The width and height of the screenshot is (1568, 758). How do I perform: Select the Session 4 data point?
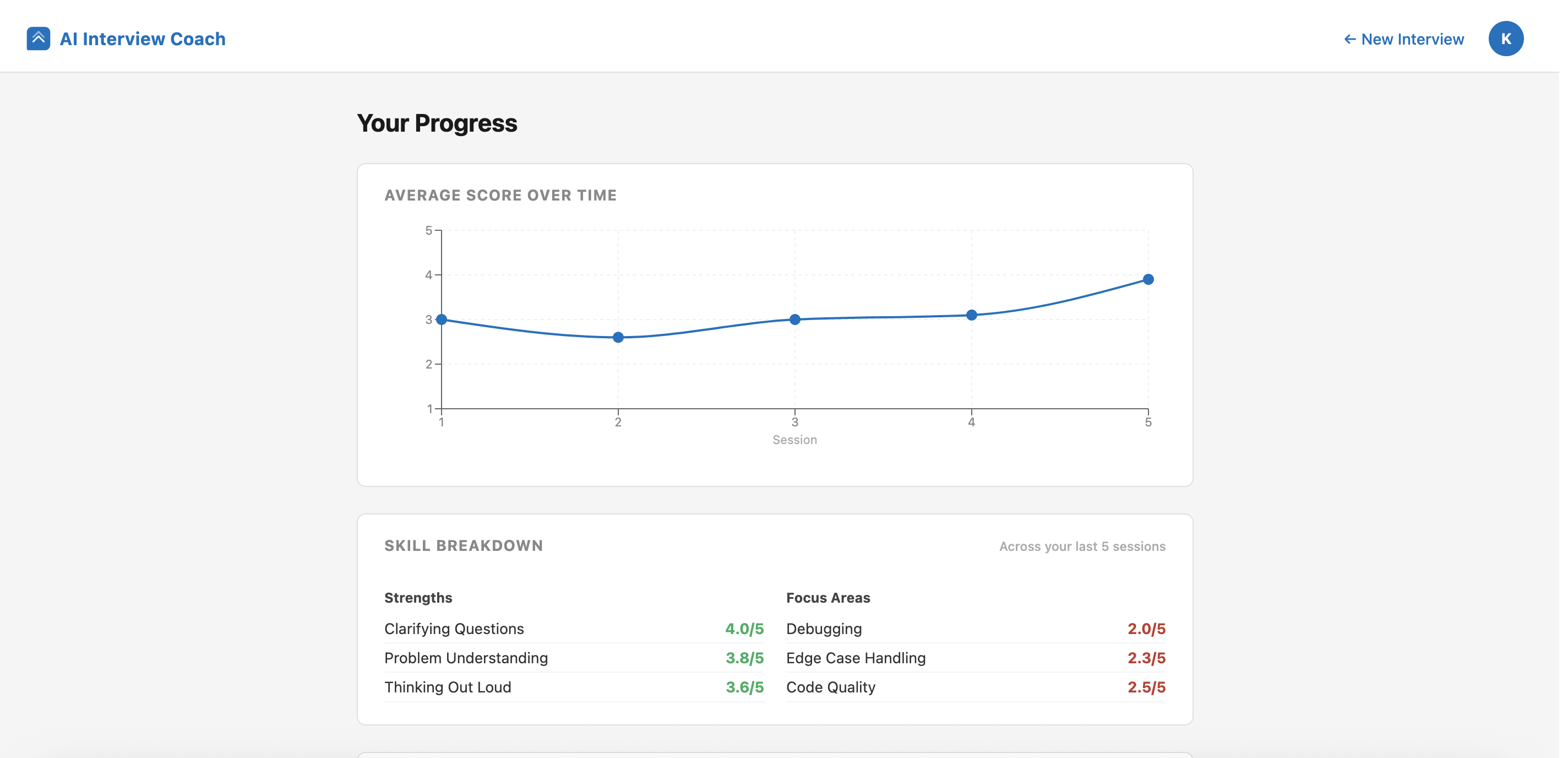pyautogui.click(x=972, y=315)
